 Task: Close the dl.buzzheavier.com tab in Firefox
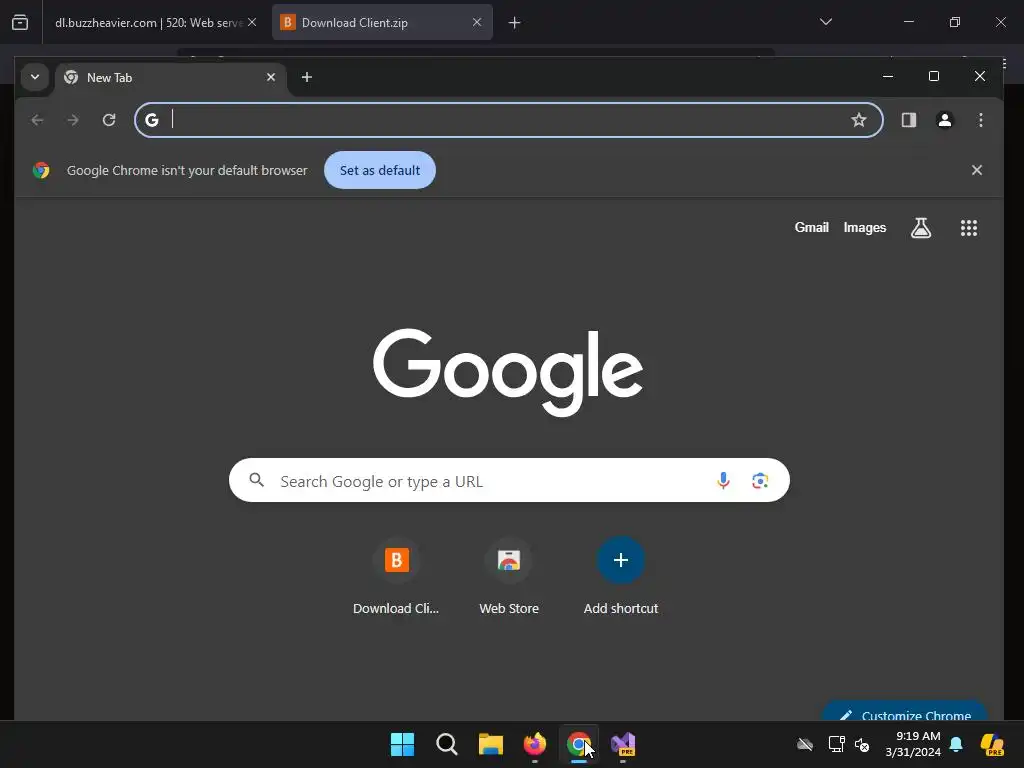252,22
